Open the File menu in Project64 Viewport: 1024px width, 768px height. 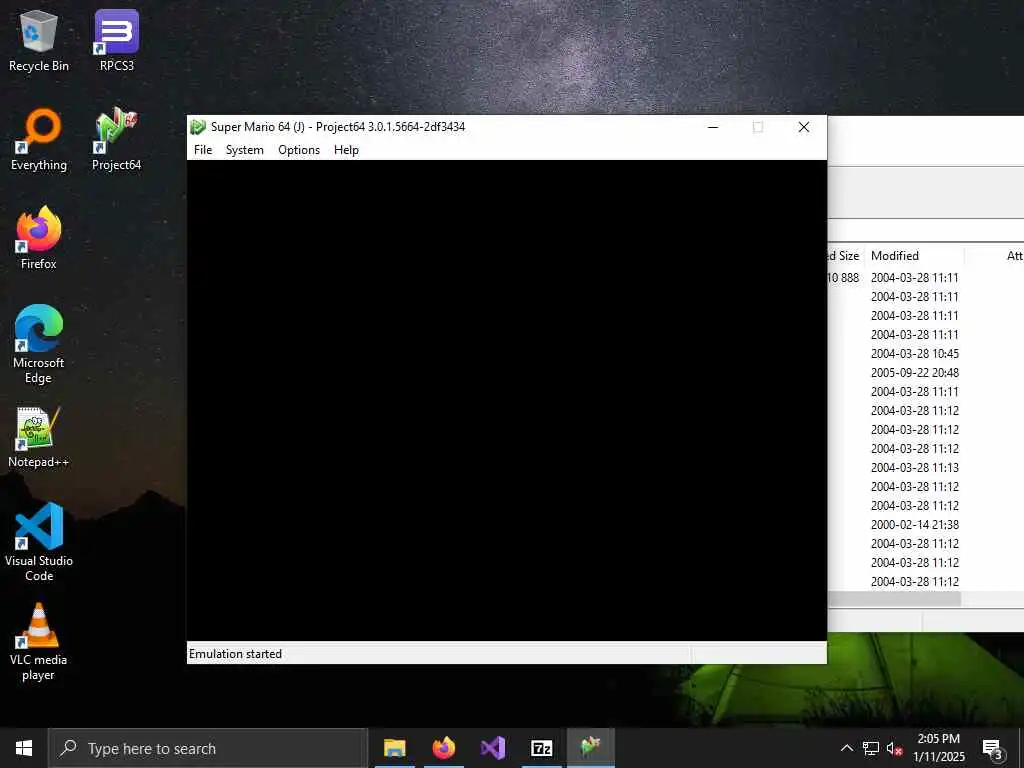point(203,150)
